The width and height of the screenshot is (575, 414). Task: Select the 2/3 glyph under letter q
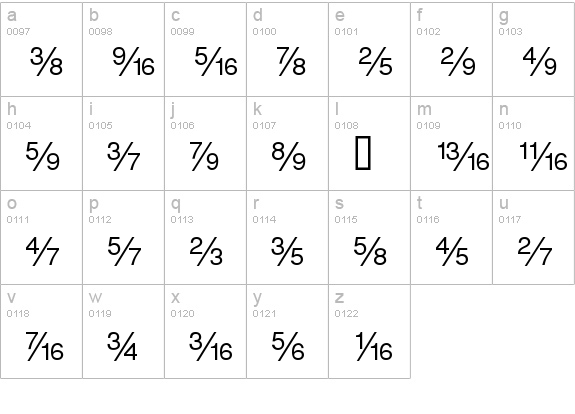206,250
